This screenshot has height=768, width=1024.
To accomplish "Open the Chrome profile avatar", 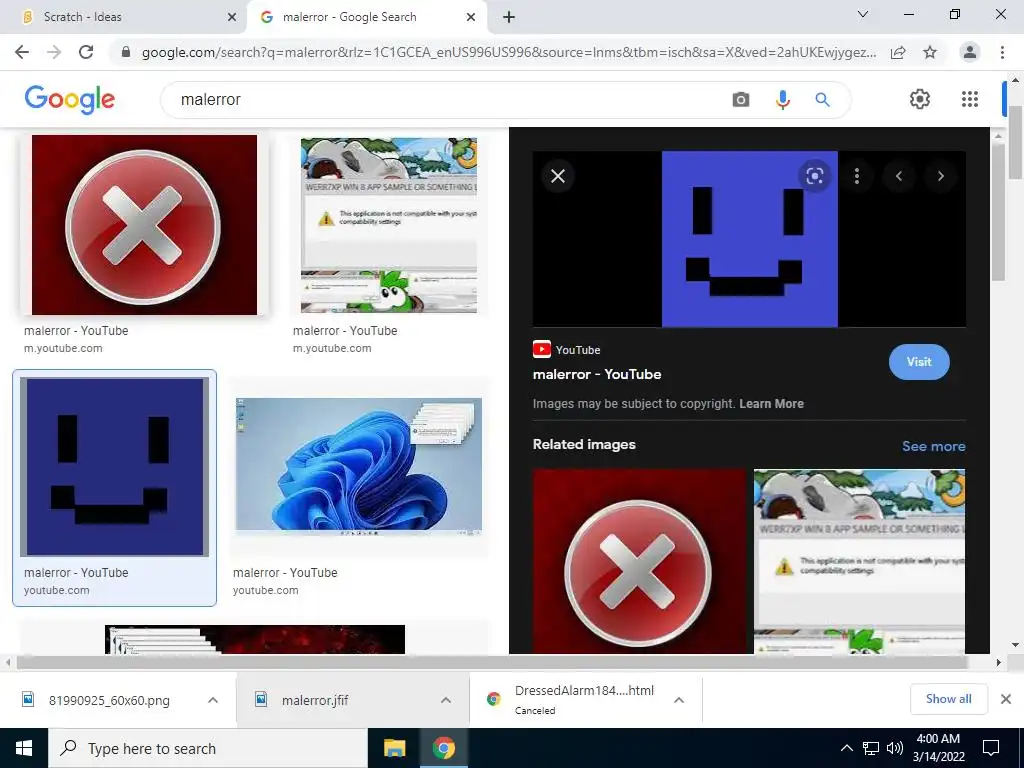I will point(970,52).
